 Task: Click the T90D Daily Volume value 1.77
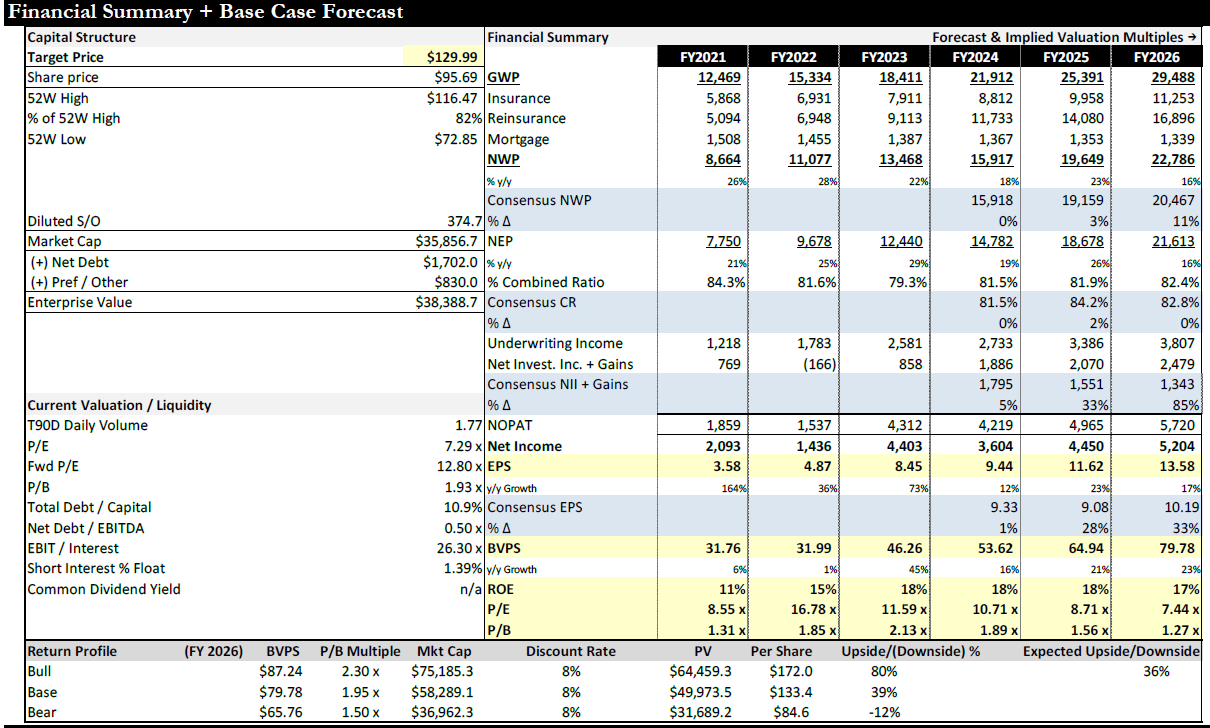tap(470, 425)
